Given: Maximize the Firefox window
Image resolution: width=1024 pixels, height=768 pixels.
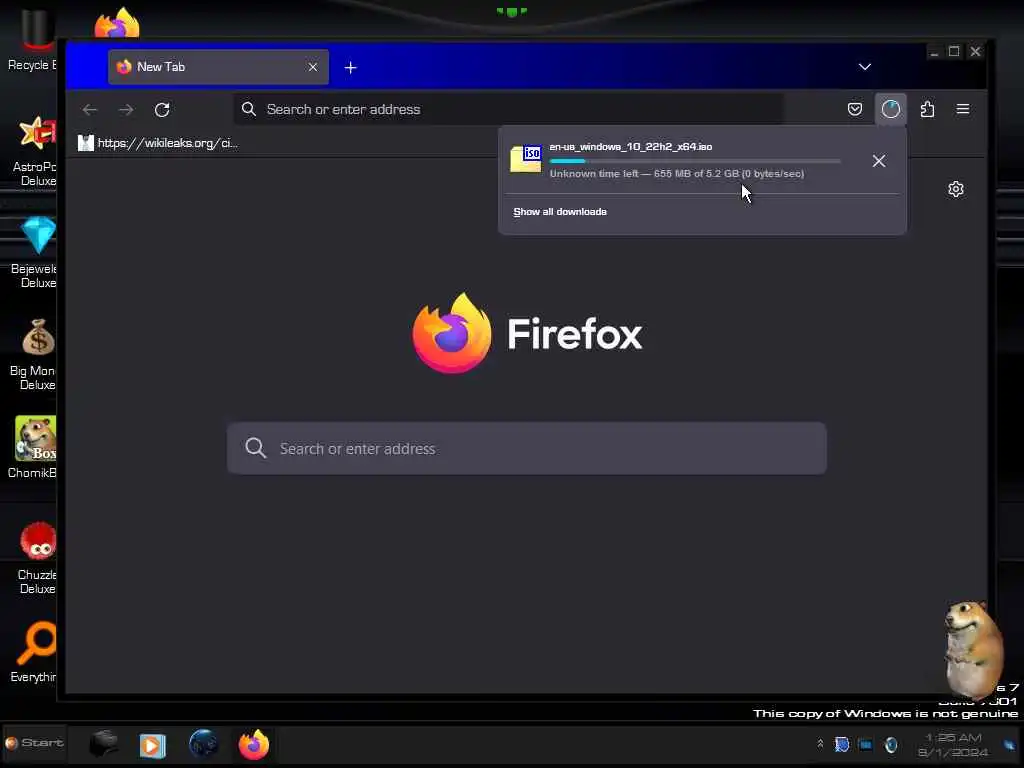Looking at the screenshot, I should click(954, 52).
